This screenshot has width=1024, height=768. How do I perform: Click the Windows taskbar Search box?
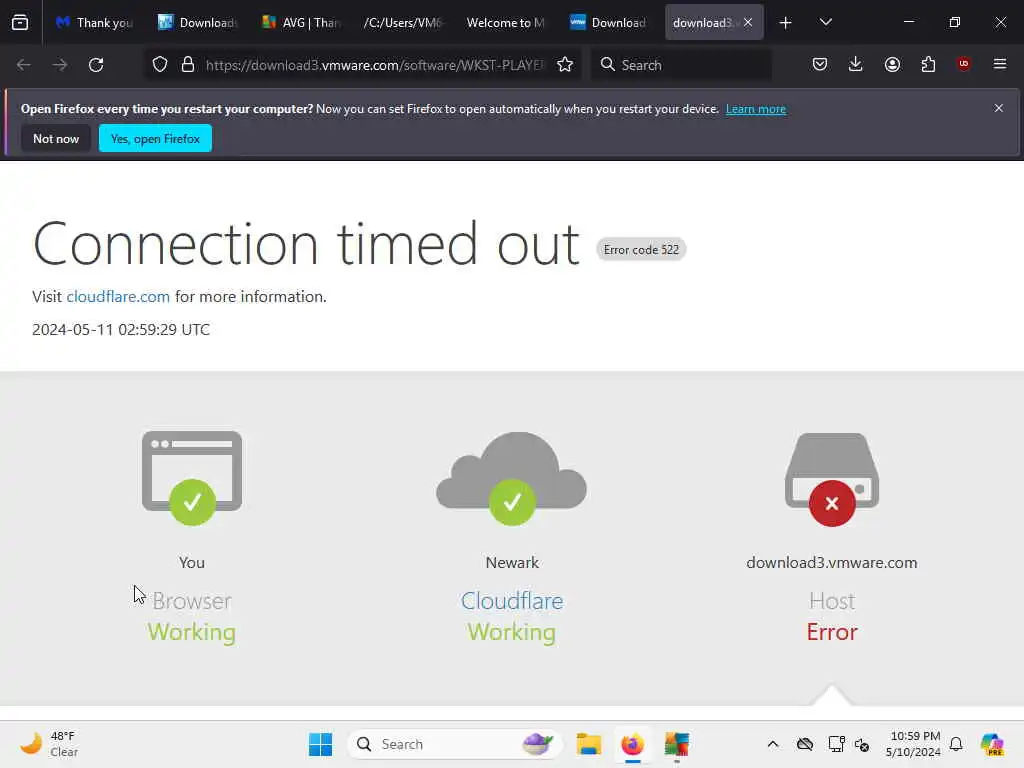(455, 744)
